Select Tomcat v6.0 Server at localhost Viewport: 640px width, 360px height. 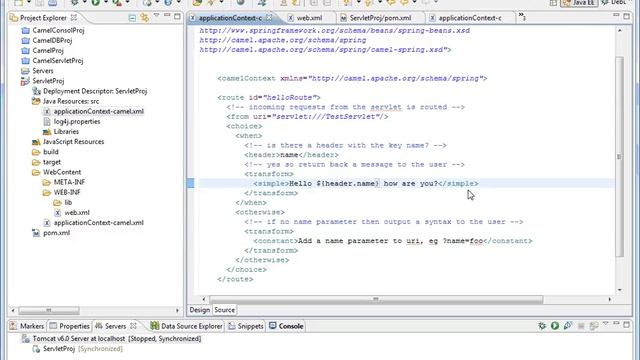[117, 339]
